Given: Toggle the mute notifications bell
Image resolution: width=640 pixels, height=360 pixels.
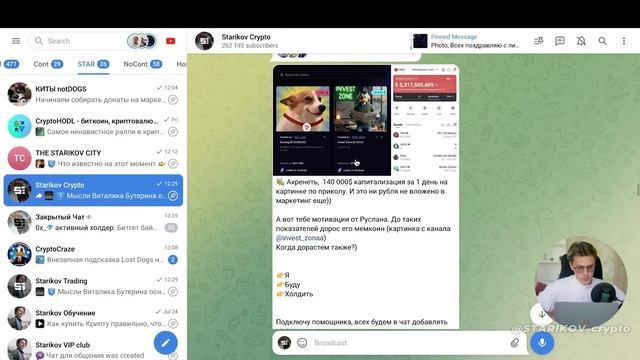Looking at the screenshot, I should [581, 41].
